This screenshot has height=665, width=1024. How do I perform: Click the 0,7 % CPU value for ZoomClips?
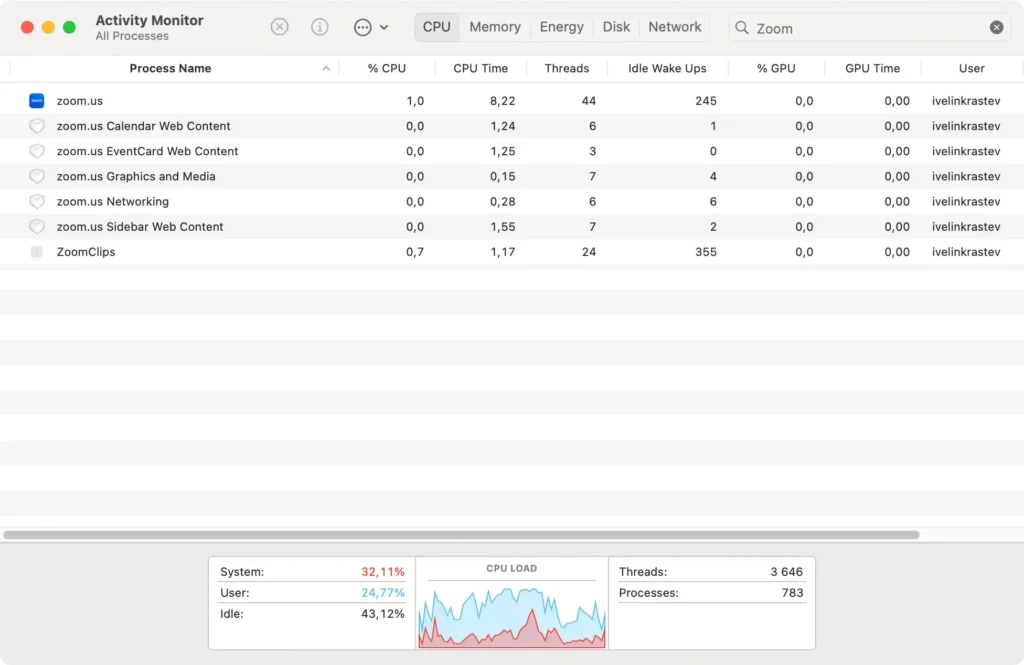coord(415,252)
